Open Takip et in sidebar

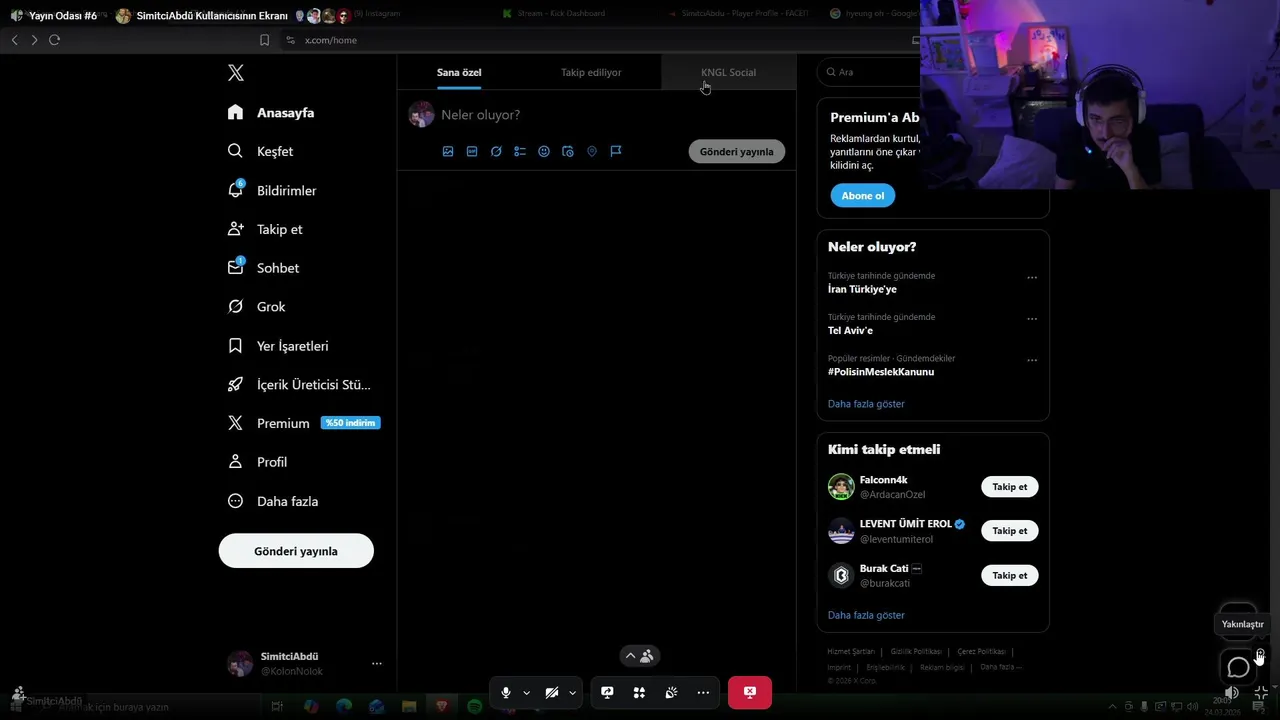click(265, 229)
